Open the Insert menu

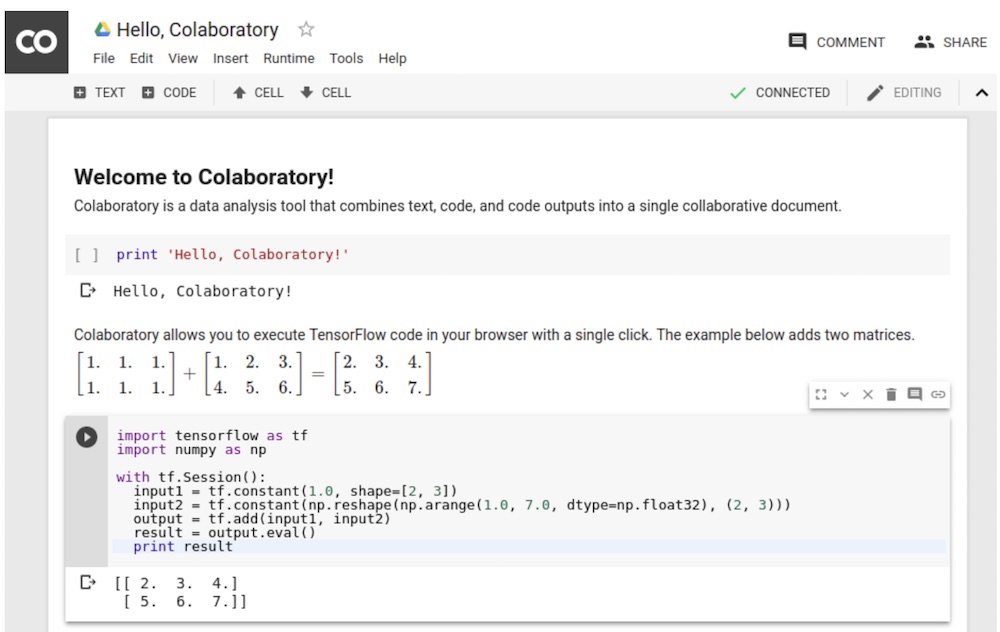pyautogui.click(x=230, y=59)
